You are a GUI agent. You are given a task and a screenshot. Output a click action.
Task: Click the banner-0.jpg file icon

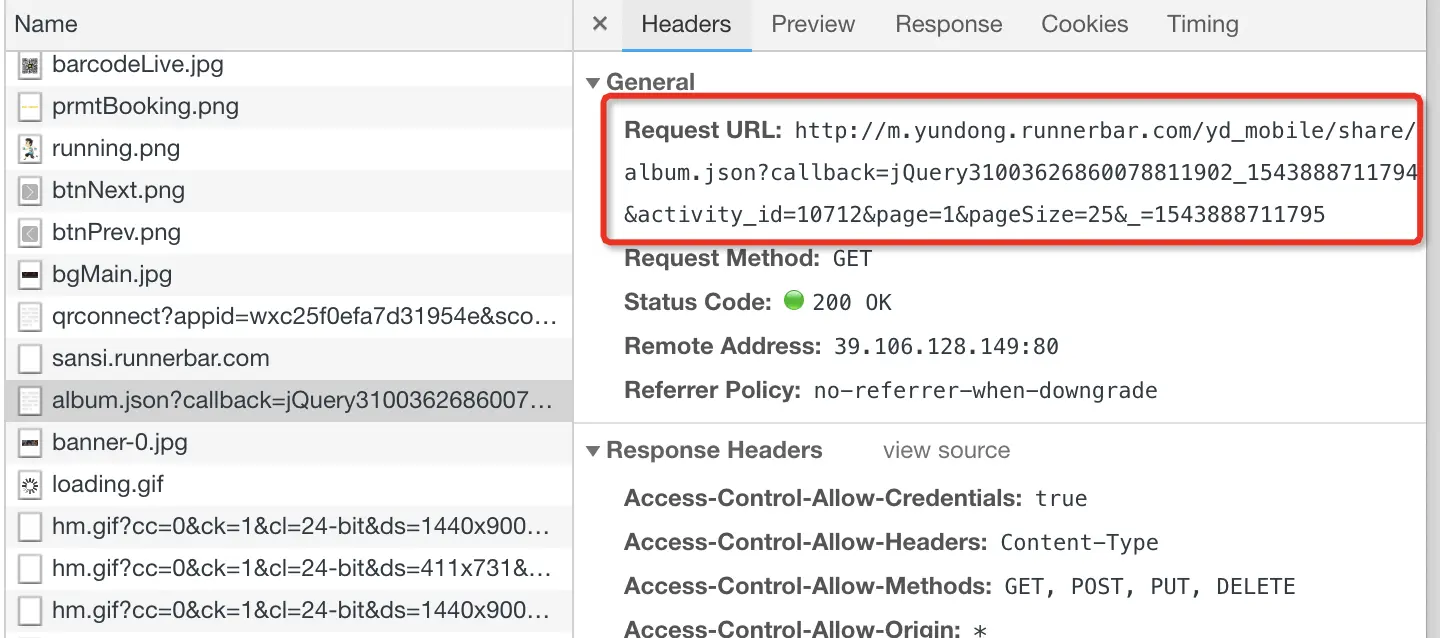(x=30, y=443)
